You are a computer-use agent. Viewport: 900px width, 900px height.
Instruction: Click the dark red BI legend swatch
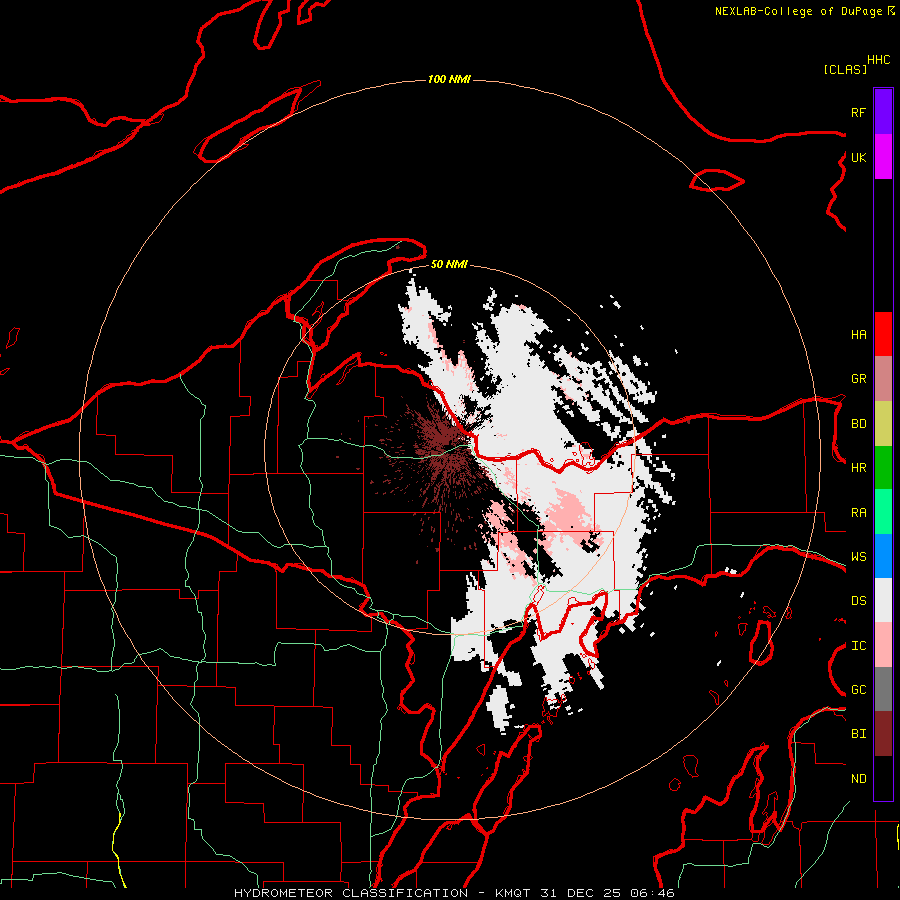point(883,734)
